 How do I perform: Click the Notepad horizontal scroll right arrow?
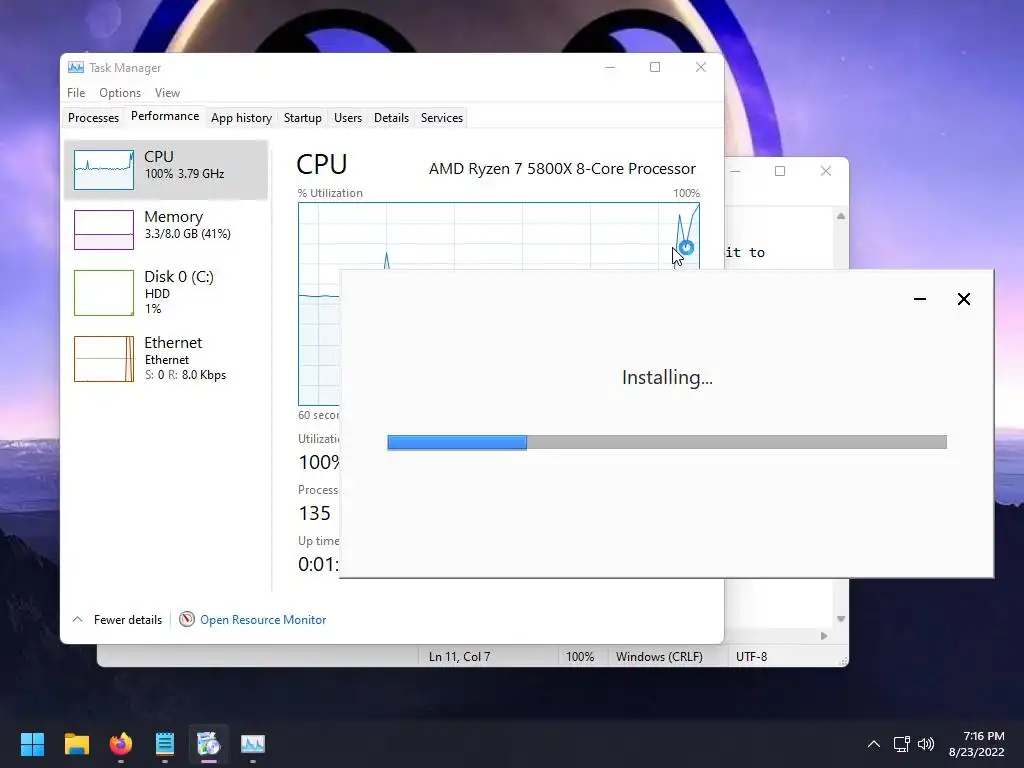pos(824,635)
